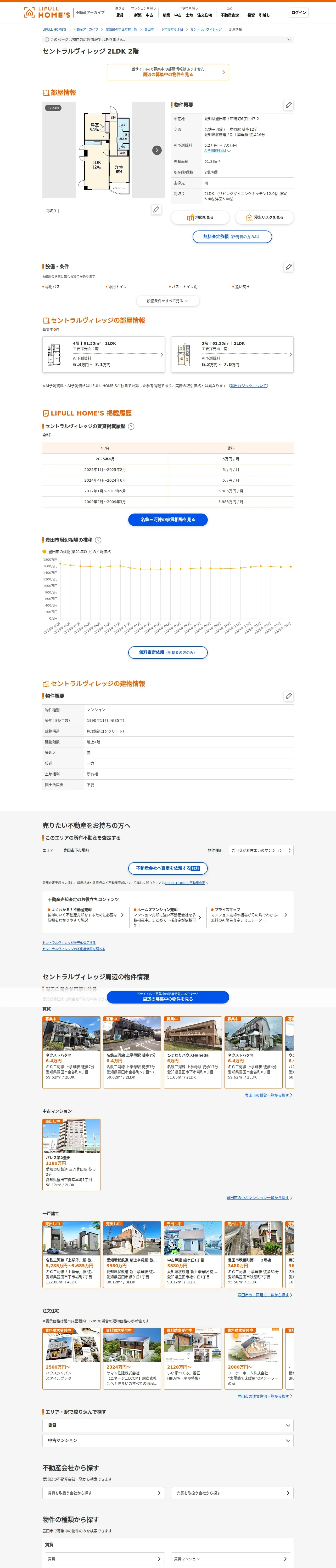Click 不動産会社へ査定を依頼する button
This screenshot has height=1568, width=336.
click(168, 869)
